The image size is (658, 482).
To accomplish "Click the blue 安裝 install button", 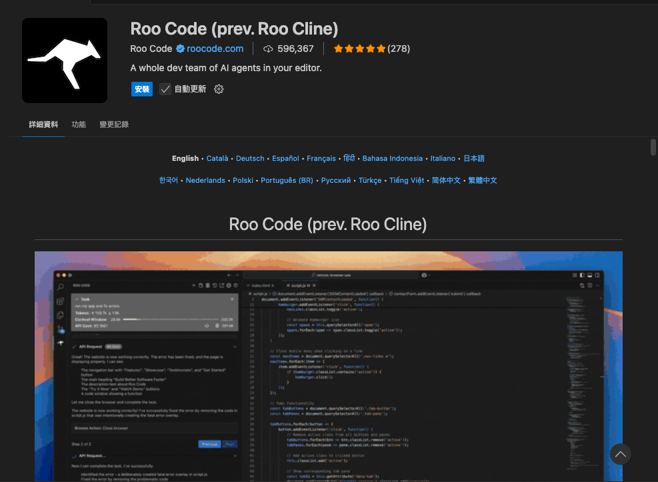I will pyautogui.click(x=142, y=89).
